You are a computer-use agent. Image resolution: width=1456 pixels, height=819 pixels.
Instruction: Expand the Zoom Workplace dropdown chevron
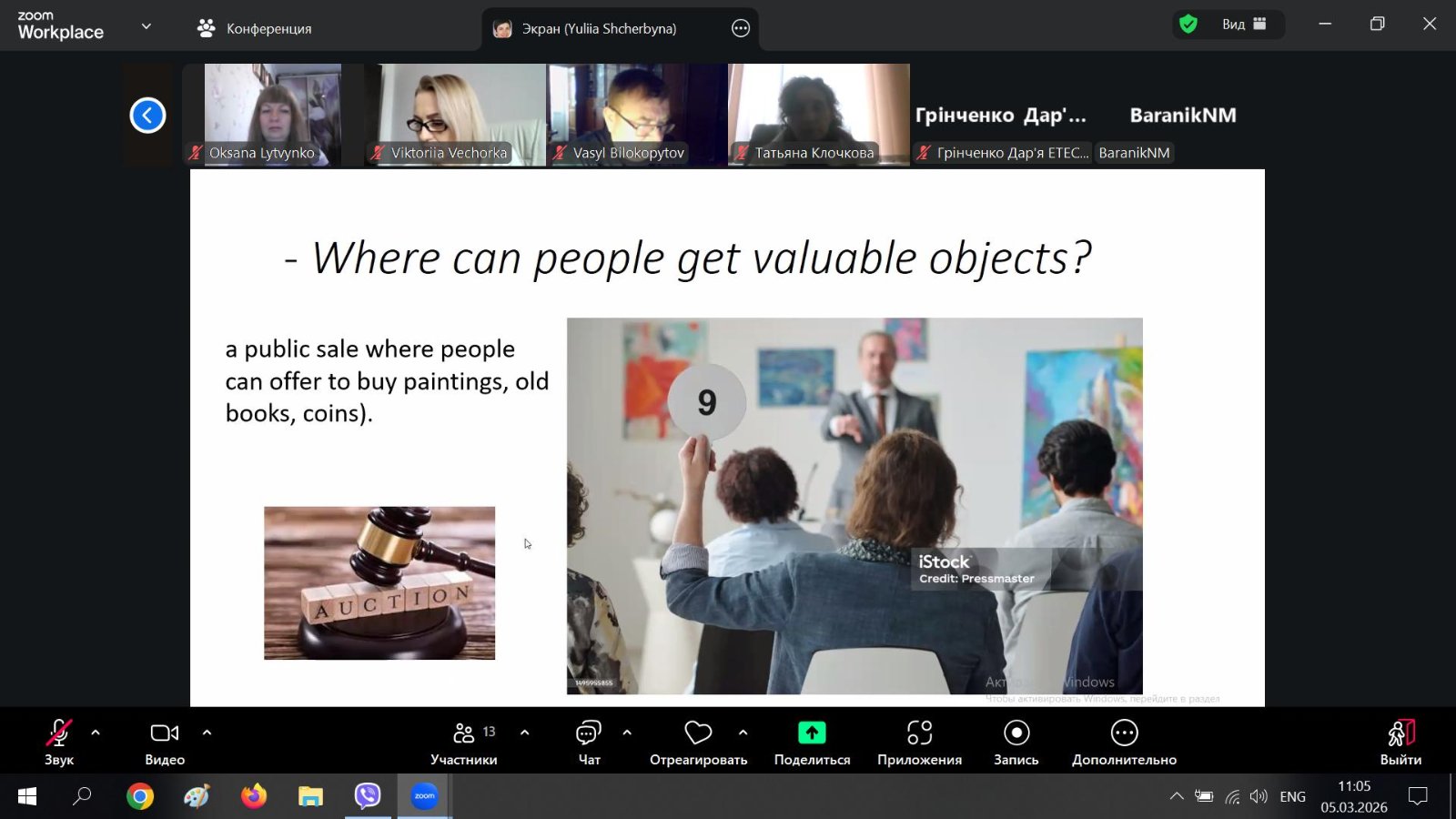pyautogui.click(x=147, y=26)
